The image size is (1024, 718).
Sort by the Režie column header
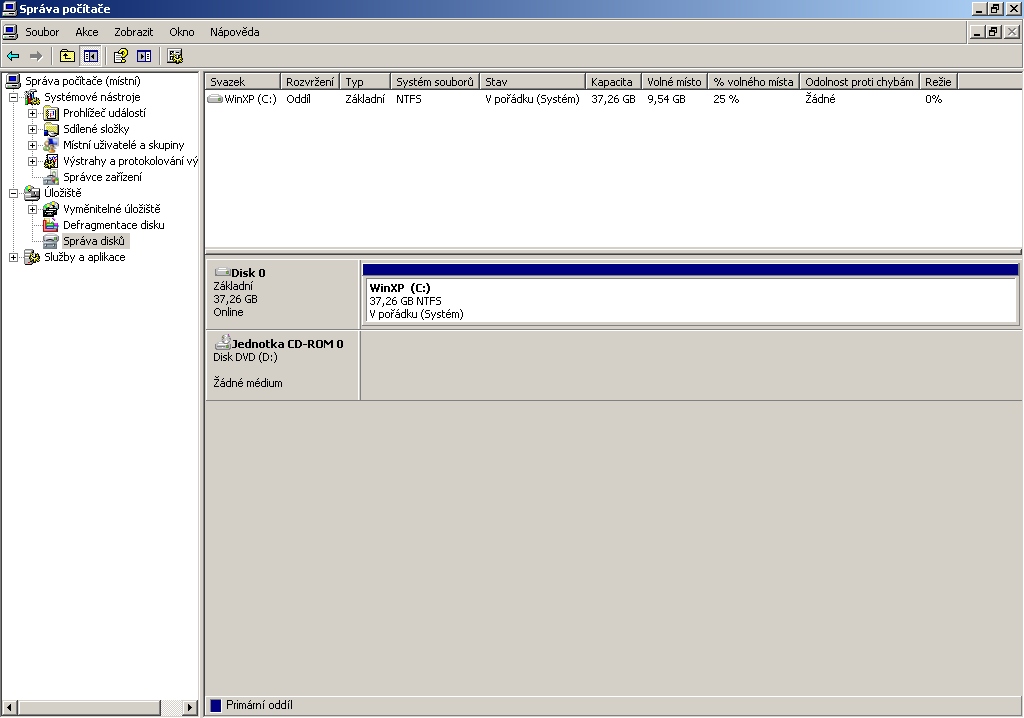[x=938, y=82]
